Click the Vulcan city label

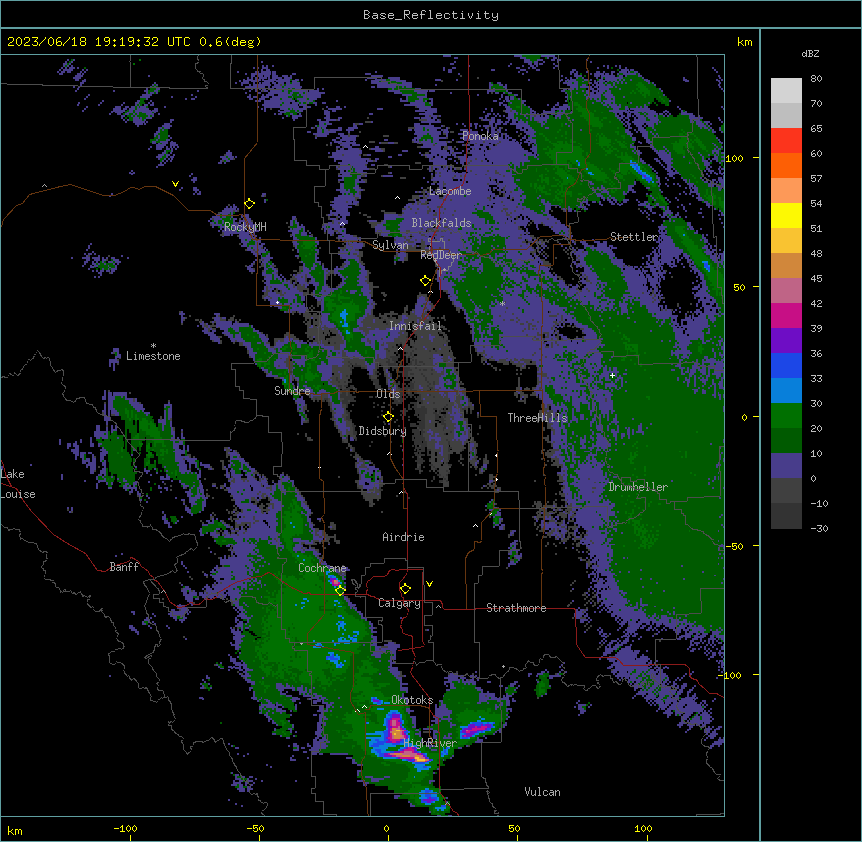(x=543, y=792)
